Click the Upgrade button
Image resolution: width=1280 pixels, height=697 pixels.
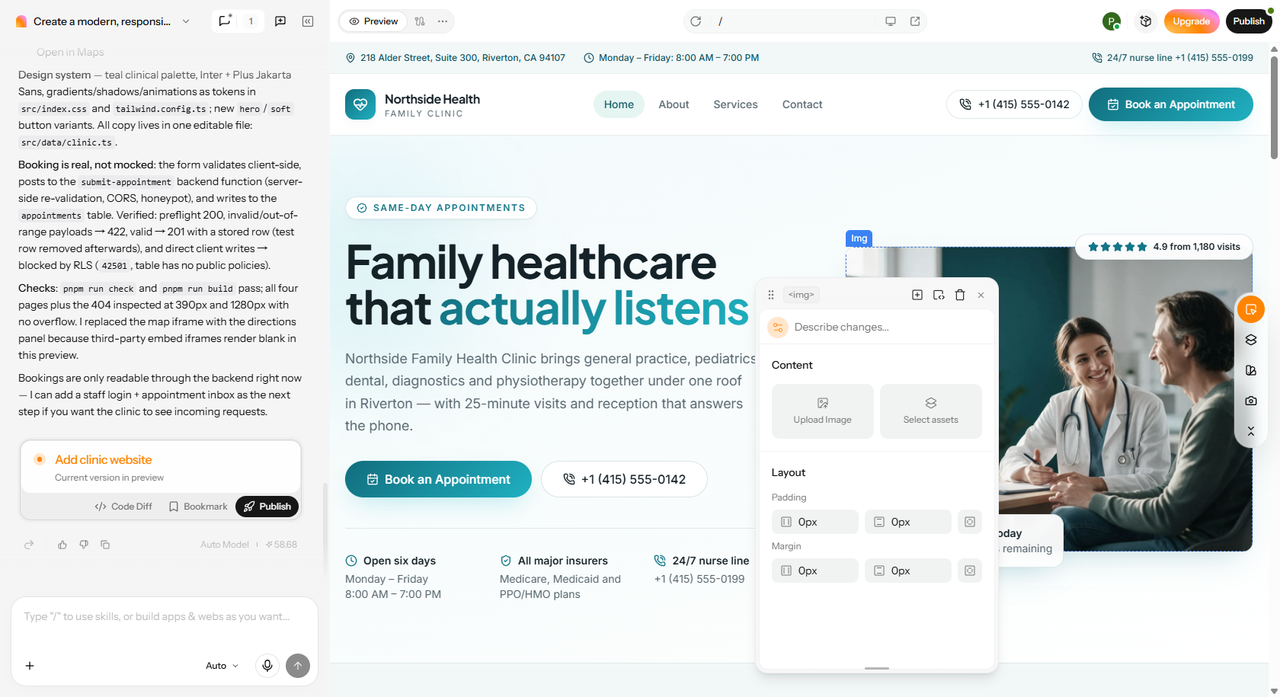1191,21
